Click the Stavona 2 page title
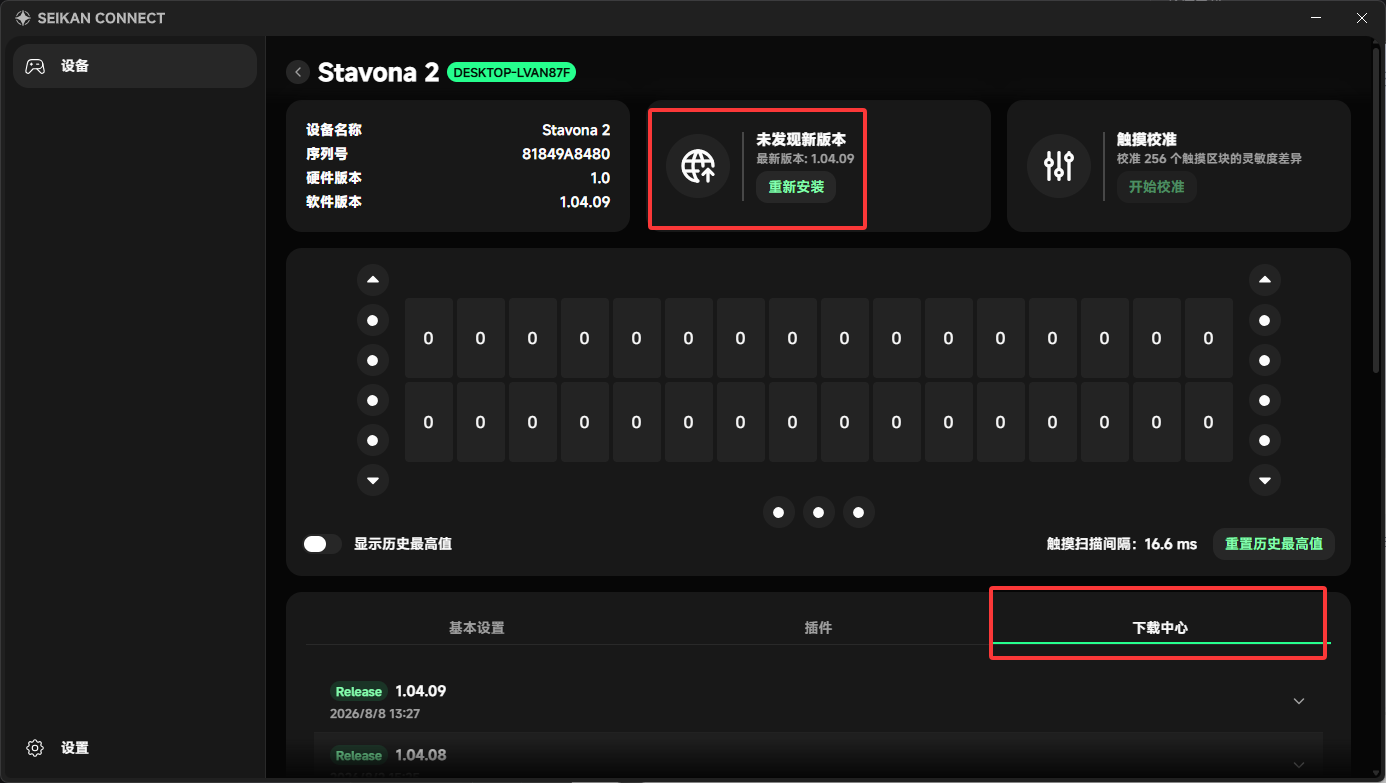1386x783 pixels. (x=378, y=72)
